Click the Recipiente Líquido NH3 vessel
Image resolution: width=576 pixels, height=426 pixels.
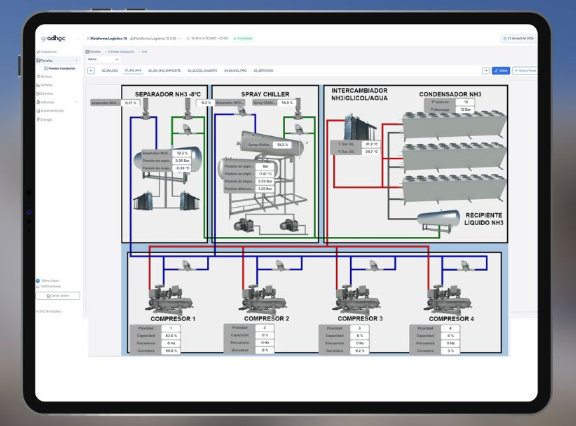pos(439,218)
